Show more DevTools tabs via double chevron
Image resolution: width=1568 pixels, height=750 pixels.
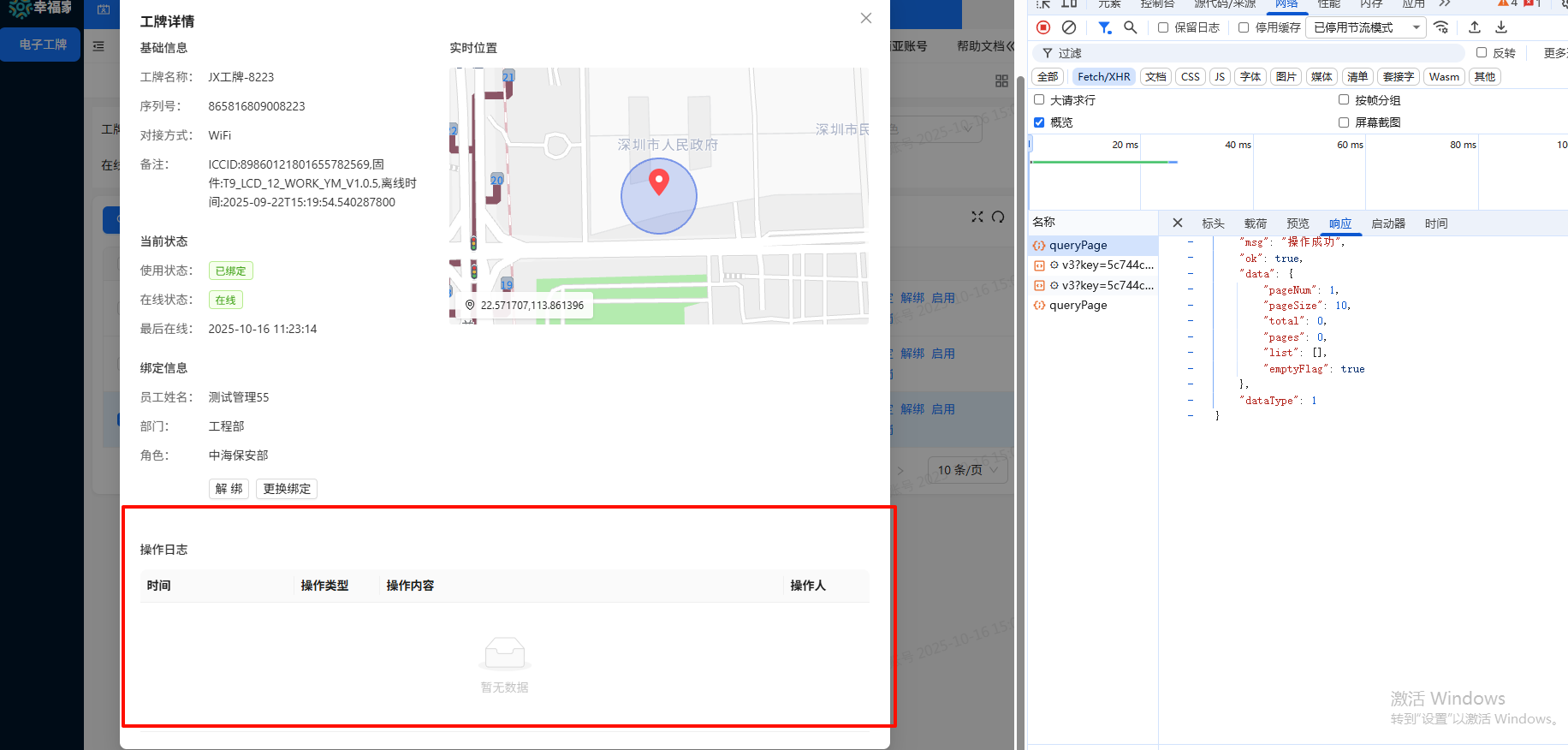pos(1446,3)
